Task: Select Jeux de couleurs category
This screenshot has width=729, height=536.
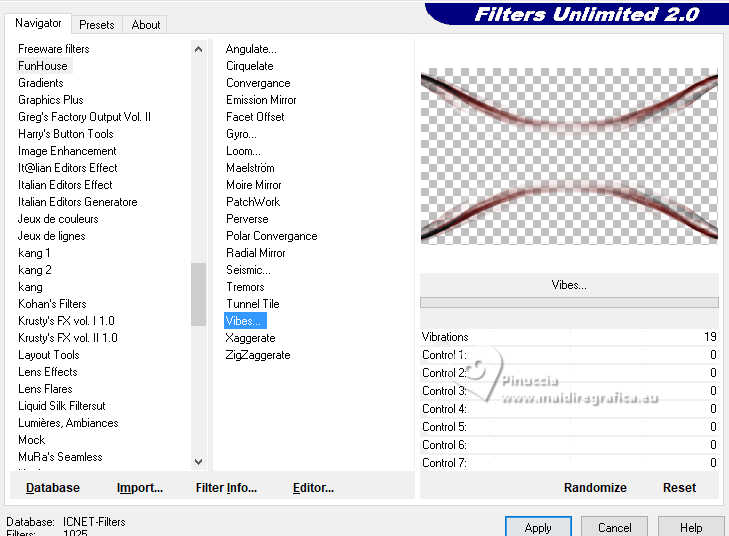Action: tap(58, 219)
